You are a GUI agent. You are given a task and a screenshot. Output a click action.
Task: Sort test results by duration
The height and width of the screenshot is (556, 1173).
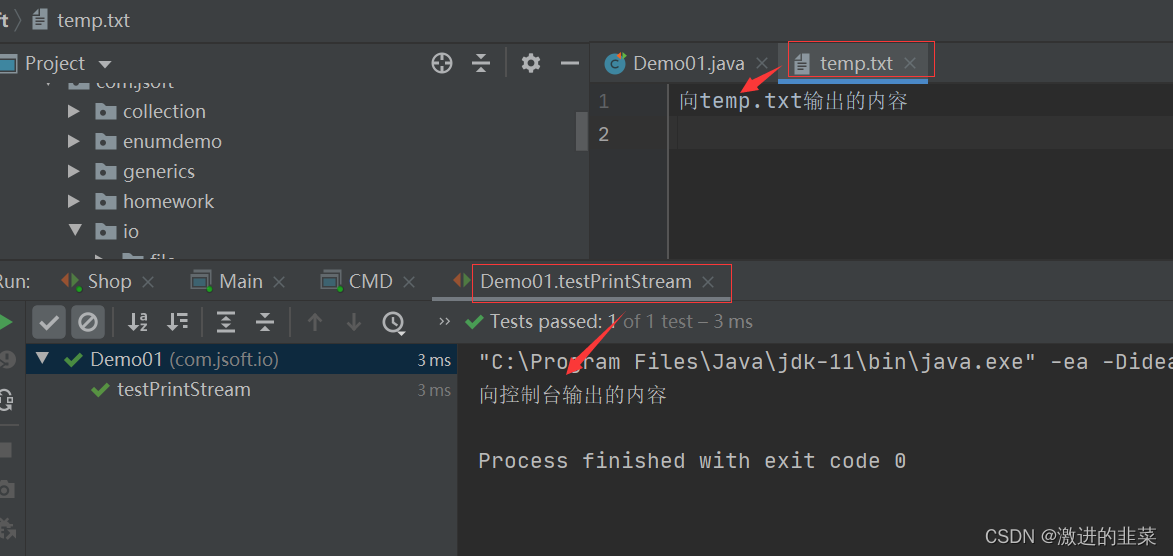coord(178,322)
